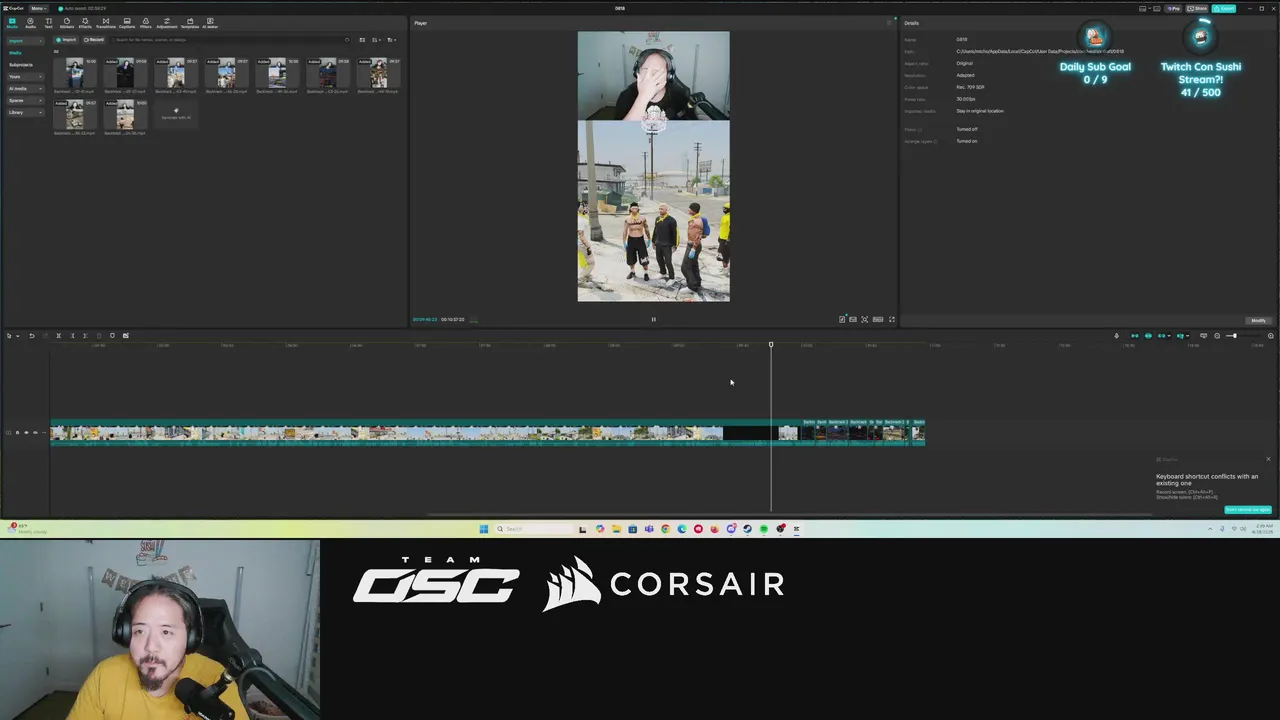Click the player full screen icon
The width and height of the screenshot is (1280, 720).
(x=892, y=320)
